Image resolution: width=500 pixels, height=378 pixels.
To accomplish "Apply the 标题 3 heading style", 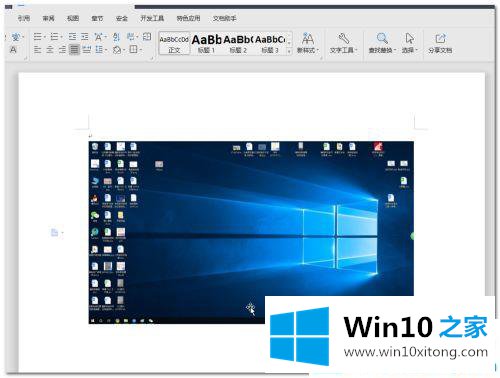I will pos(270,43).
